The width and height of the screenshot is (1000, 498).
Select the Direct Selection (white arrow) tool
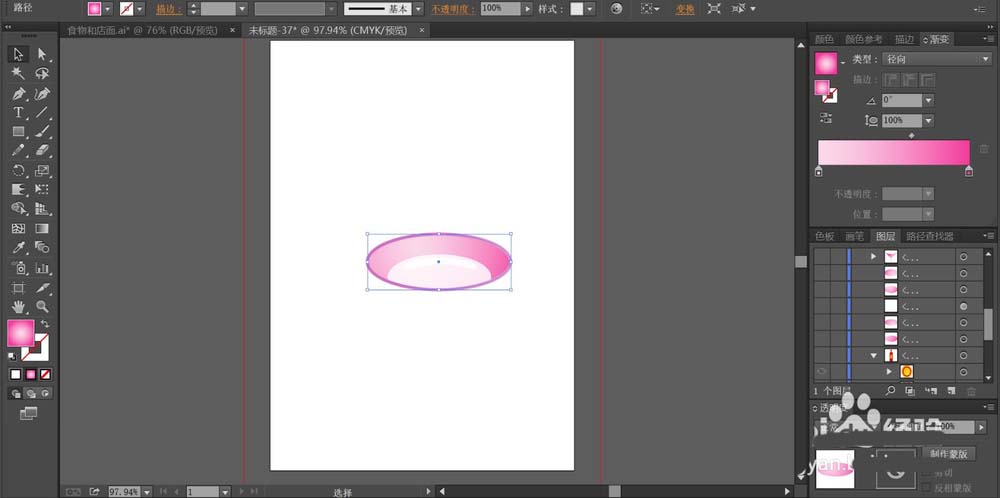(x=42, y=55)
